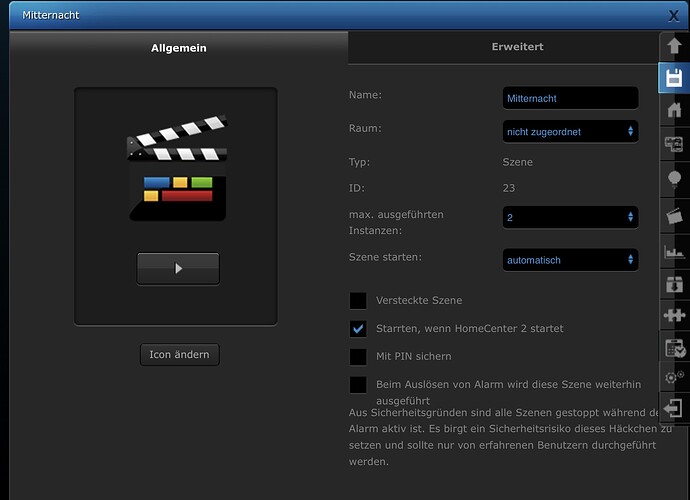Open the puzzle piece plugins icon

tap(674, 315)
